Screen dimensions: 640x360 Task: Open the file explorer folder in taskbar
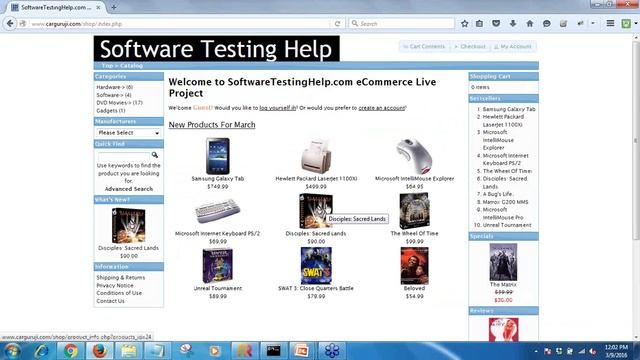pyautogui.click(x=128, y=351)
